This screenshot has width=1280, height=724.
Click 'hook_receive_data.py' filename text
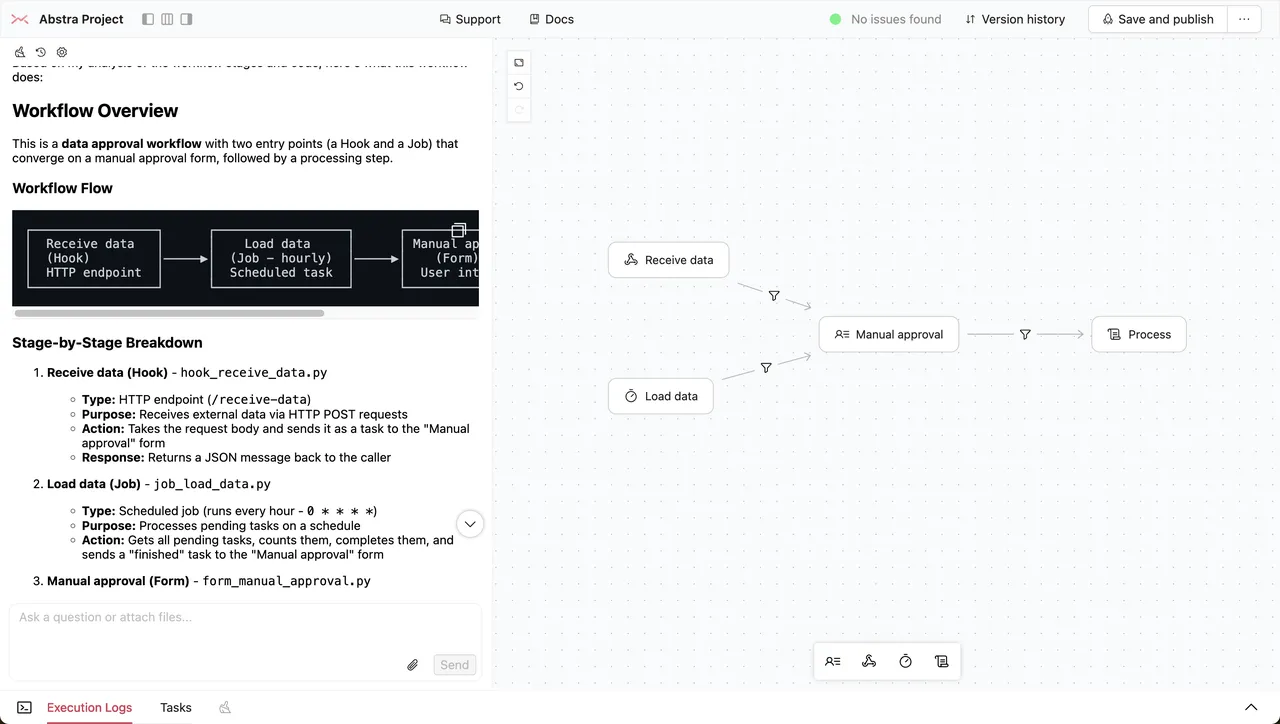[x=254, y=372]
